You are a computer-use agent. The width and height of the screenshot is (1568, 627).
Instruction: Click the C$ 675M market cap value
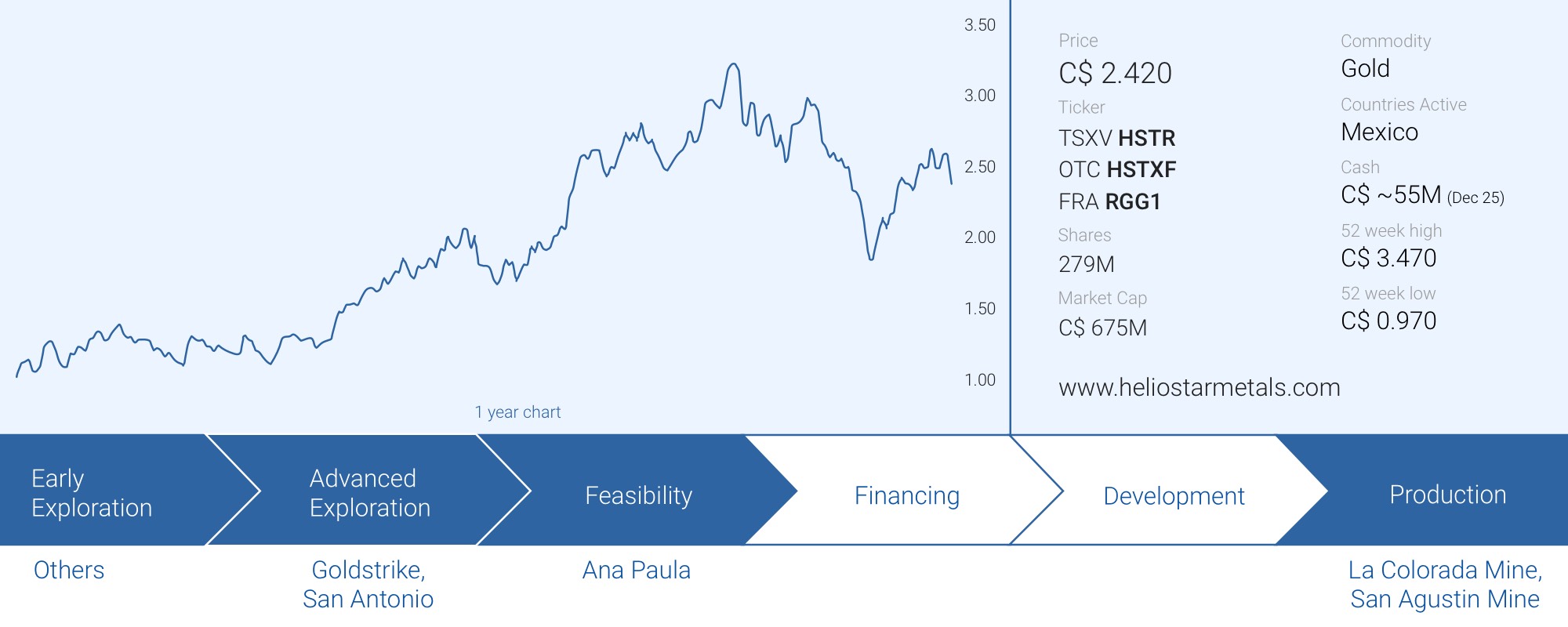(x=1102, y=328)
